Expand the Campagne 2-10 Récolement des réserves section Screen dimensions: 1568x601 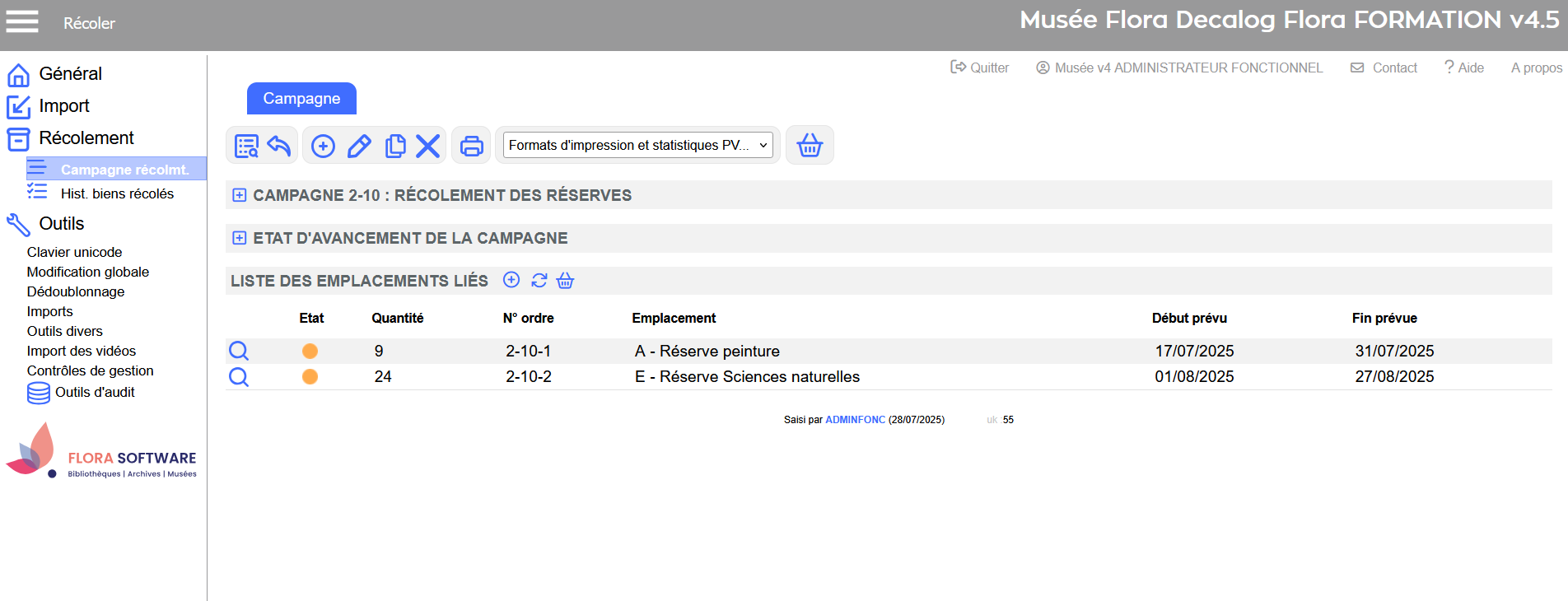click(x=240, y=195)
